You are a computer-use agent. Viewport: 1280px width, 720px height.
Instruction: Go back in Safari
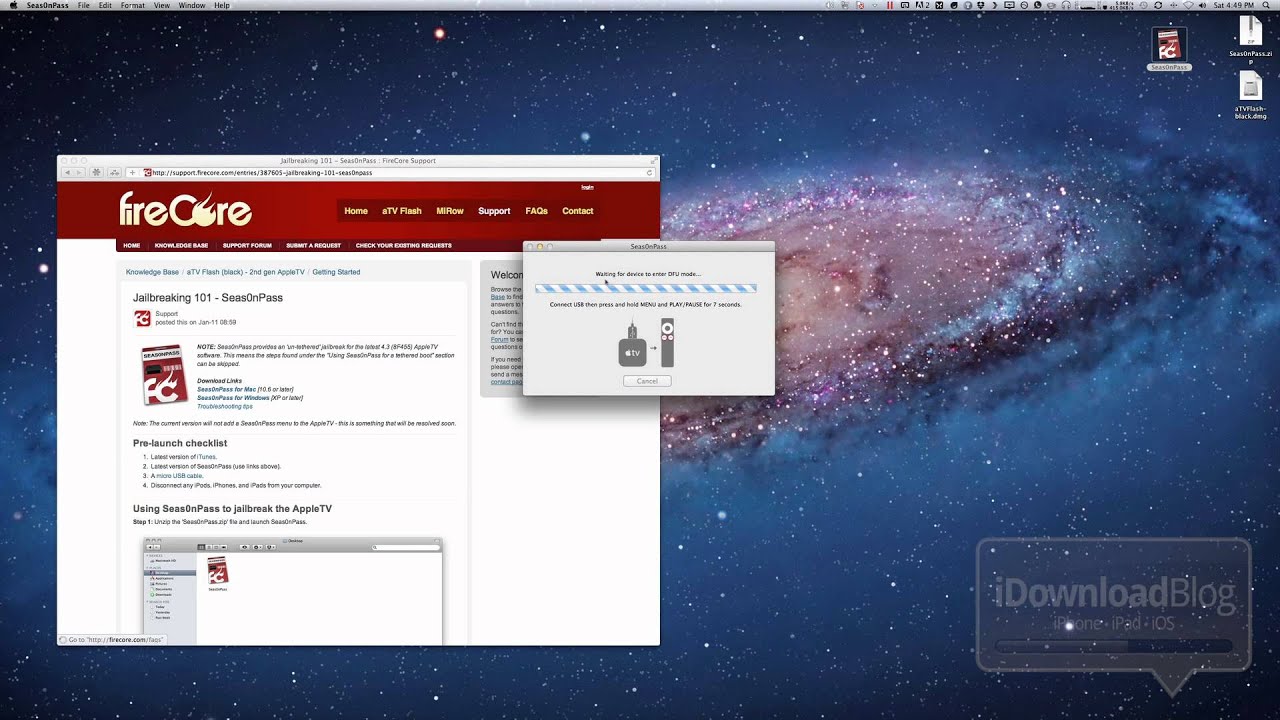(69, 172)
